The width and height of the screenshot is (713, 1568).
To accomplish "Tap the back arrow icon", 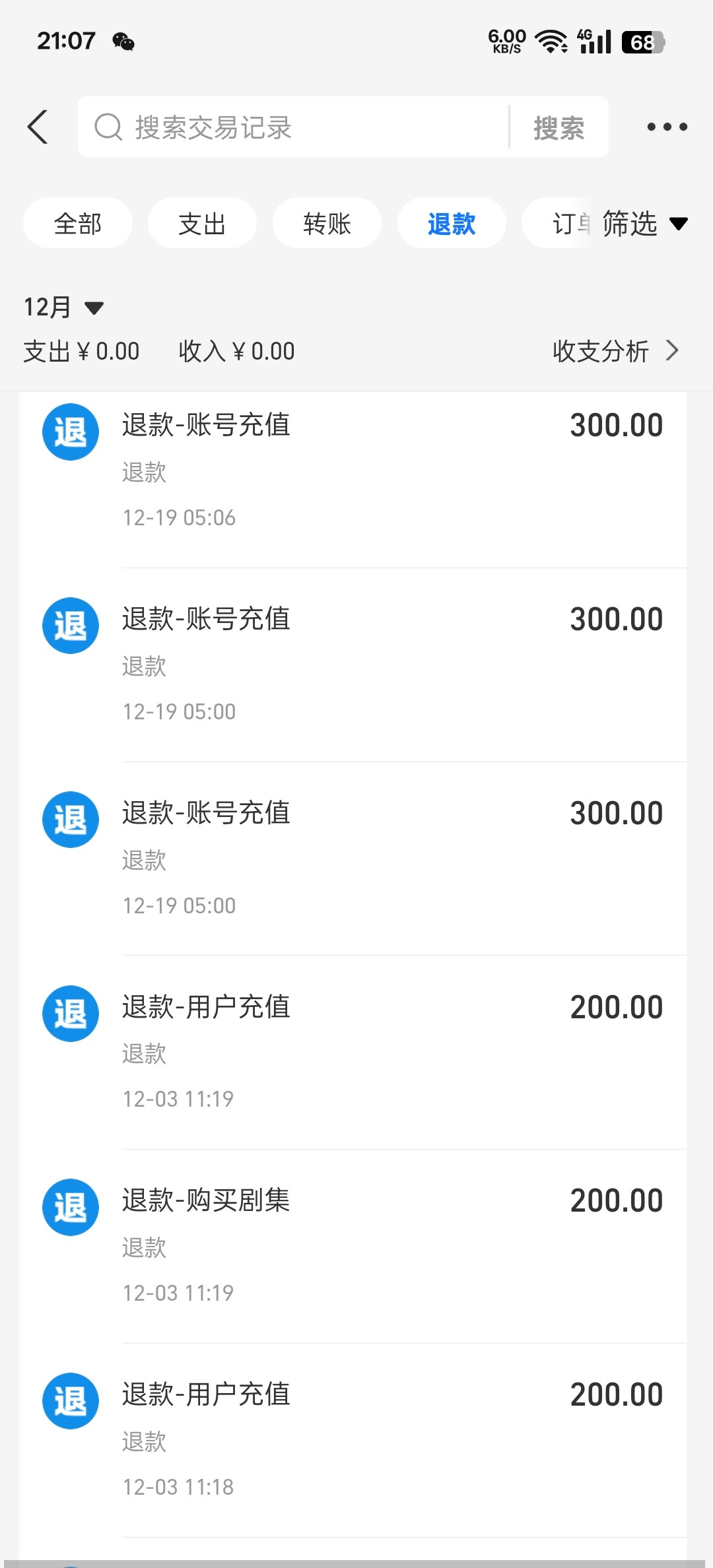I will [x=38, y=127].
